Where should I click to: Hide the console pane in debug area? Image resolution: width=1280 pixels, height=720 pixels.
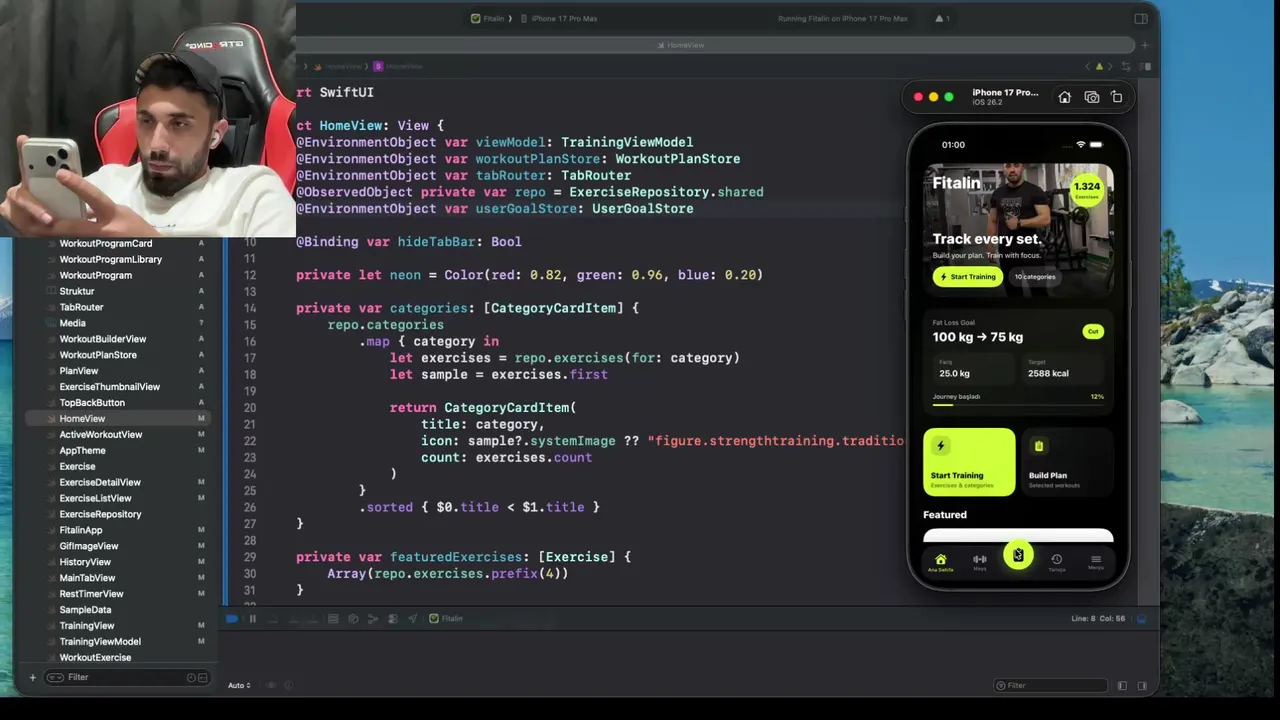point(1142,685)
